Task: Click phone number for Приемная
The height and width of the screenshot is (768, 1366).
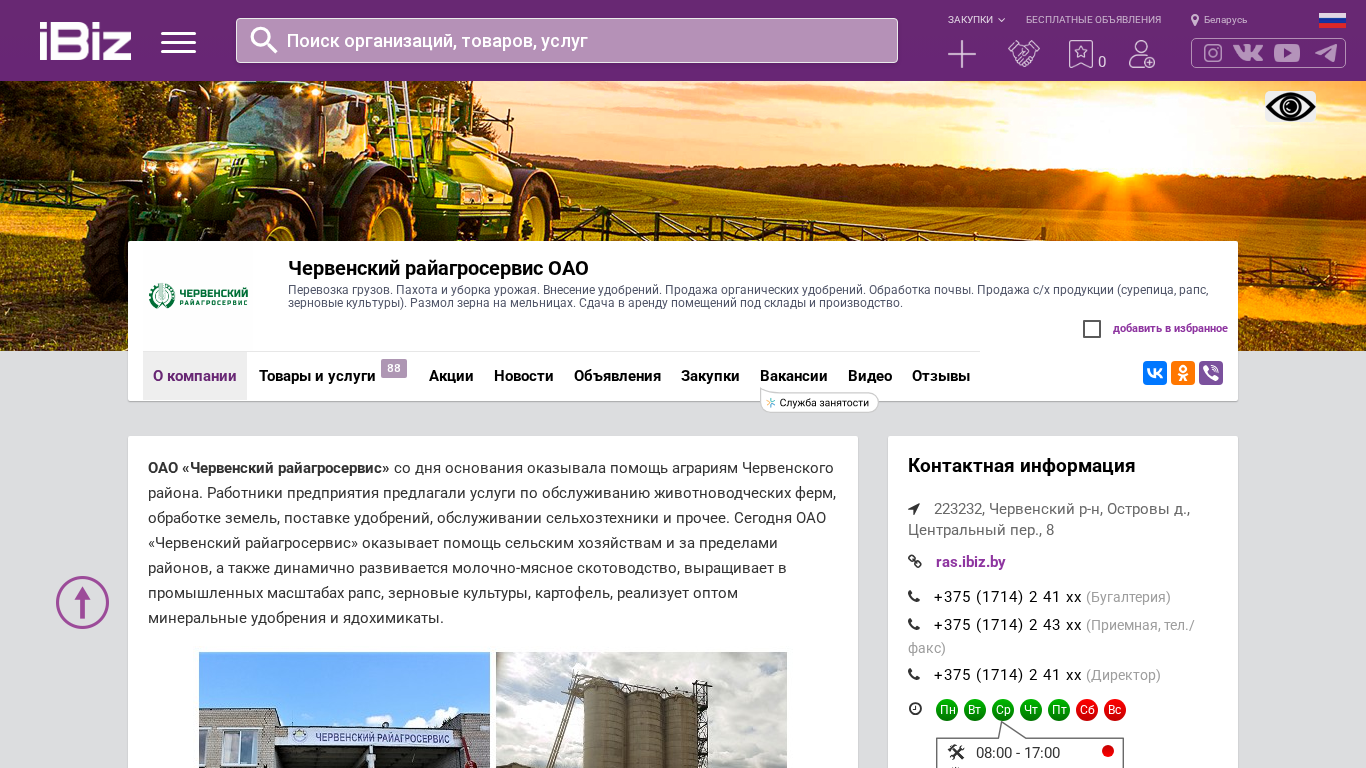Action: click(x=1008, y=625)
